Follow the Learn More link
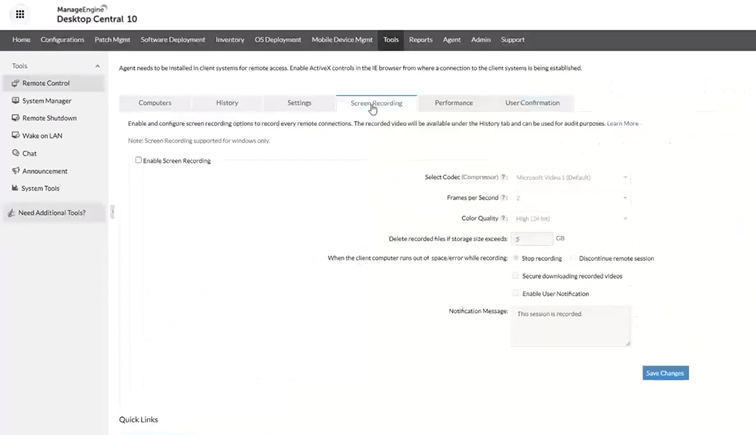 tap(622, 124)
